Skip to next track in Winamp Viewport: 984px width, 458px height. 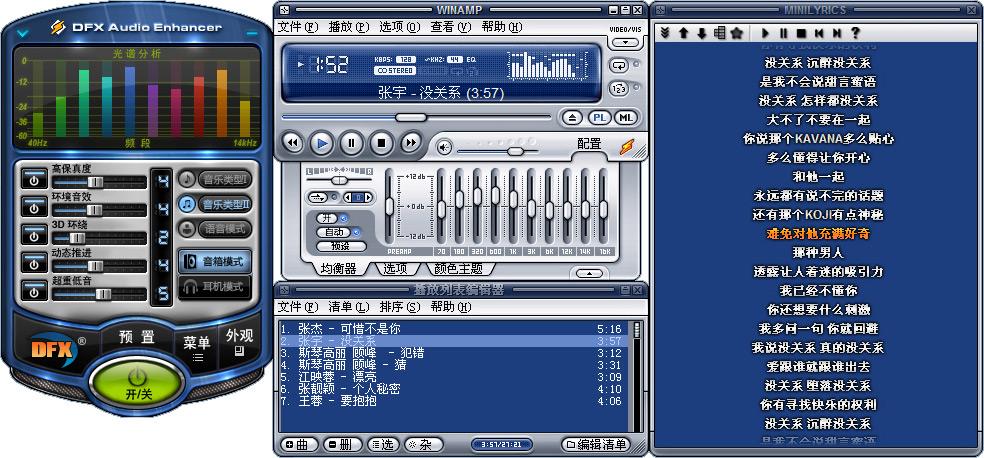tap(410, 144)
